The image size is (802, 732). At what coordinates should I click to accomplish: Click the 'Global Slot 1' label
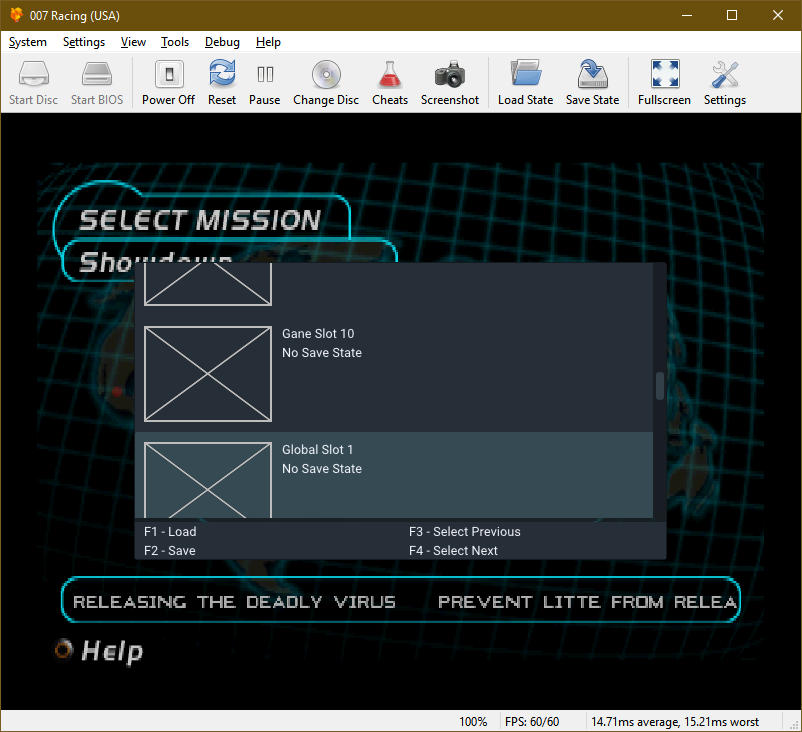317,450
